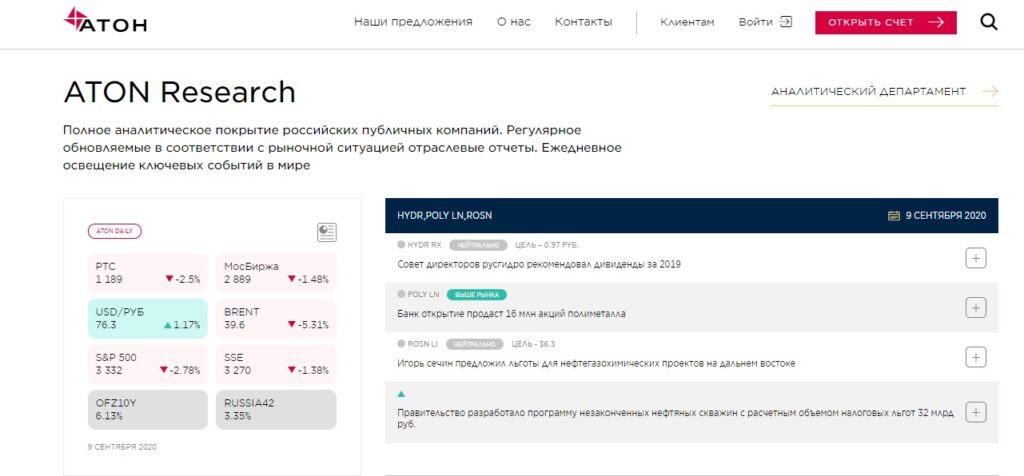
Task: Click headline 'Правительство разработало программу незаконченных нефтяных скважин'
Action: [x=675, y=419]
